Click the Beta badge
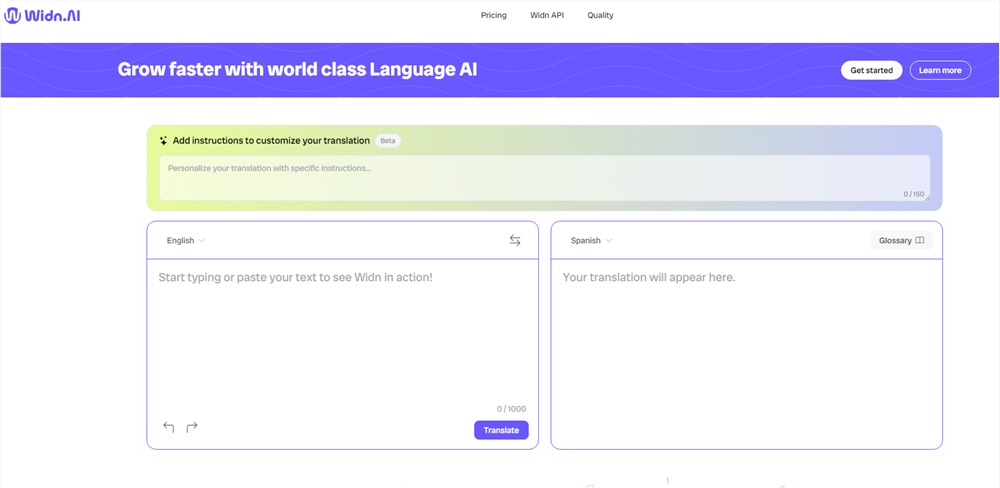Viewport: 1000px width, 488px height. click(x=388, y=141)
